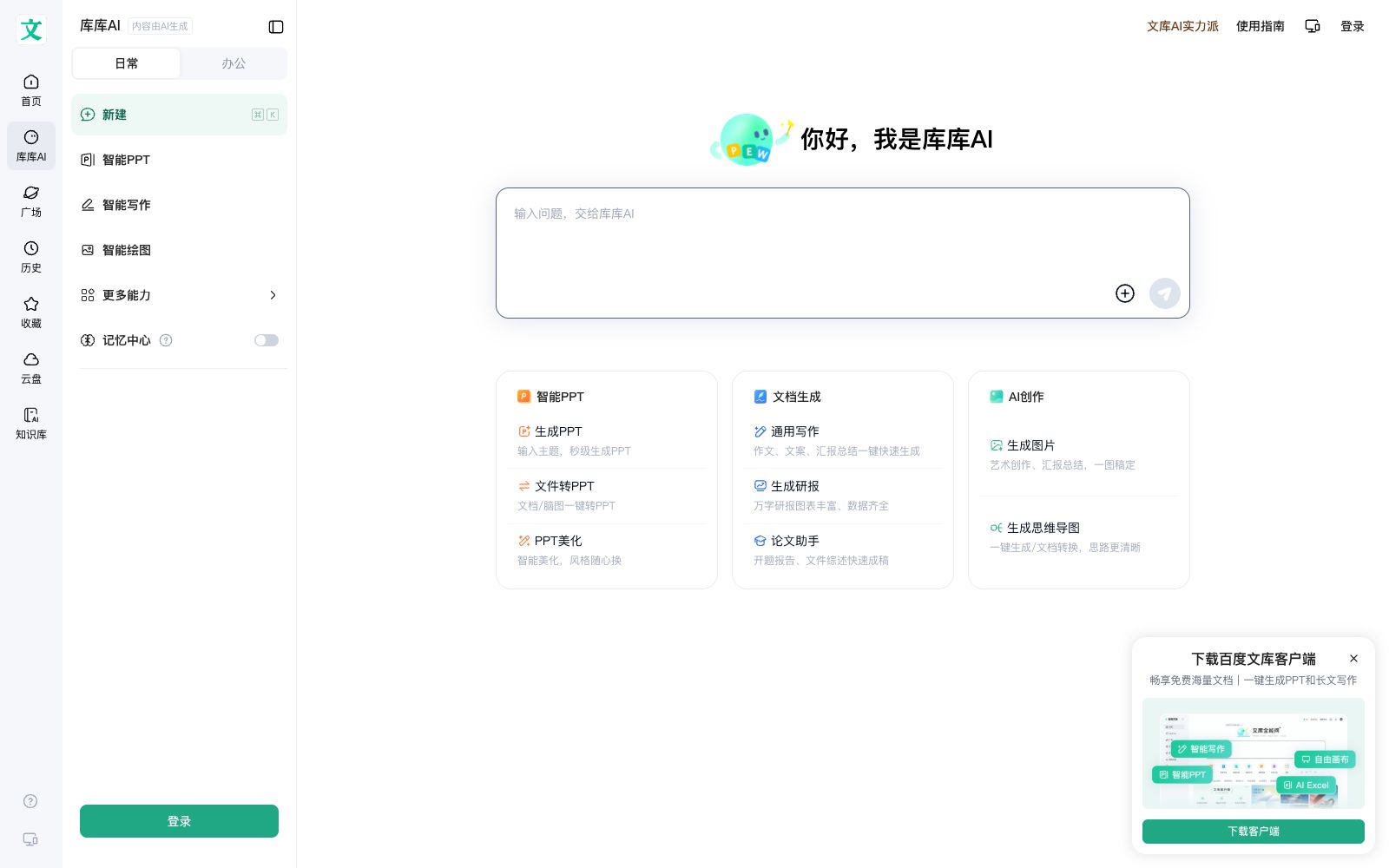Image resolution: width=1389 pixels, height=868 pixels.
Task: Choose 通用写作 option
Action: click(843, 440)
